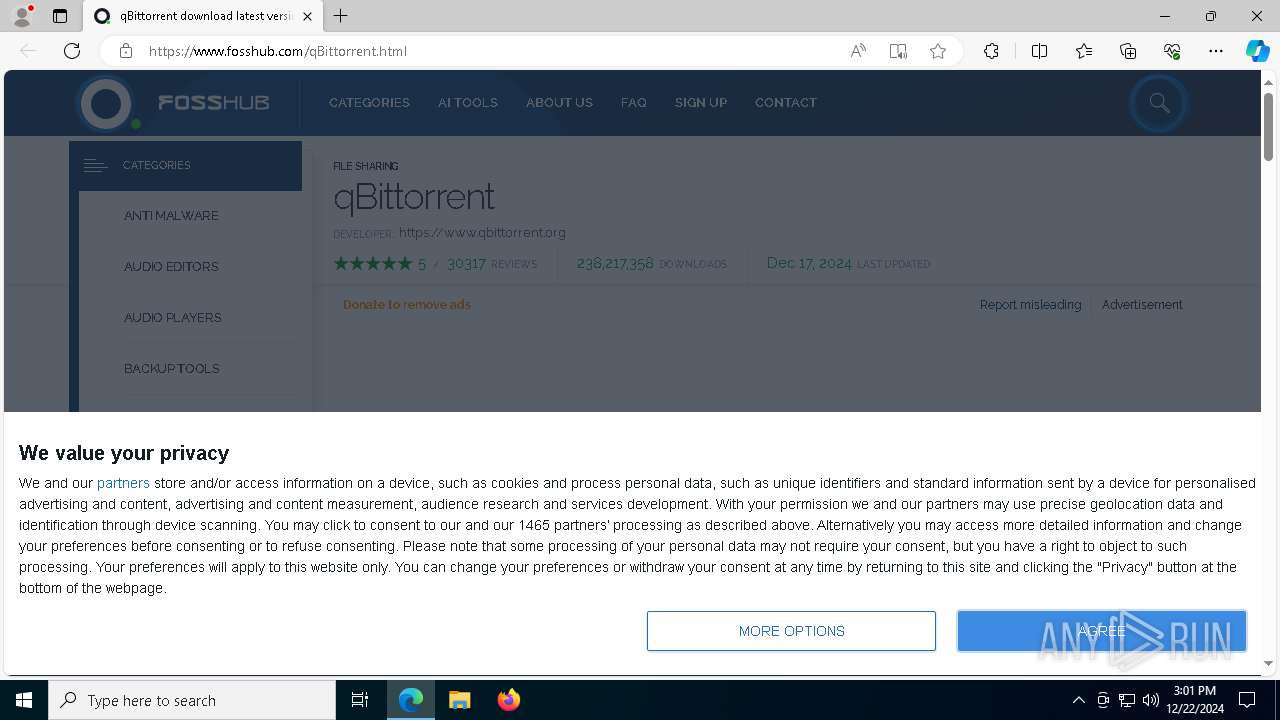
Task: Select AUDIO EDITORS category
Action: (171, 267)
